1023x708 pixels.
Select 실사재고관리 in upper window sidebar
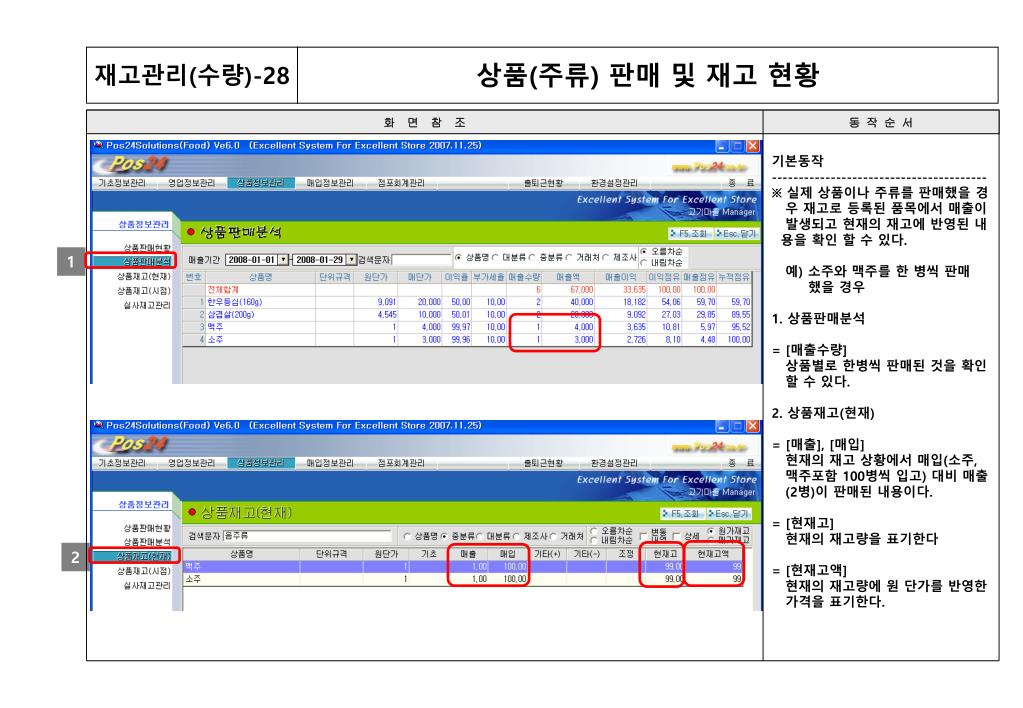pyautogui.click(x=147, y=305)
